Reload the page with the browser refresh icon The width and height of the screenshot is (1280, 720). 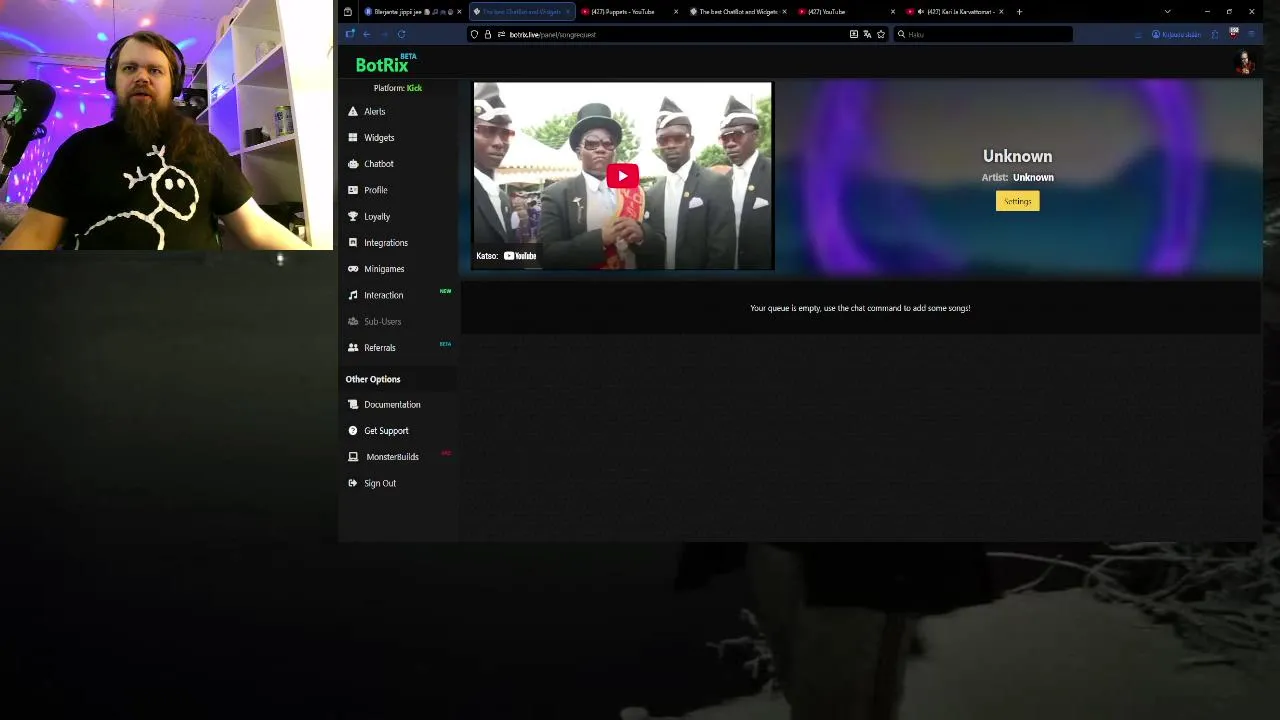pos(401,34)
